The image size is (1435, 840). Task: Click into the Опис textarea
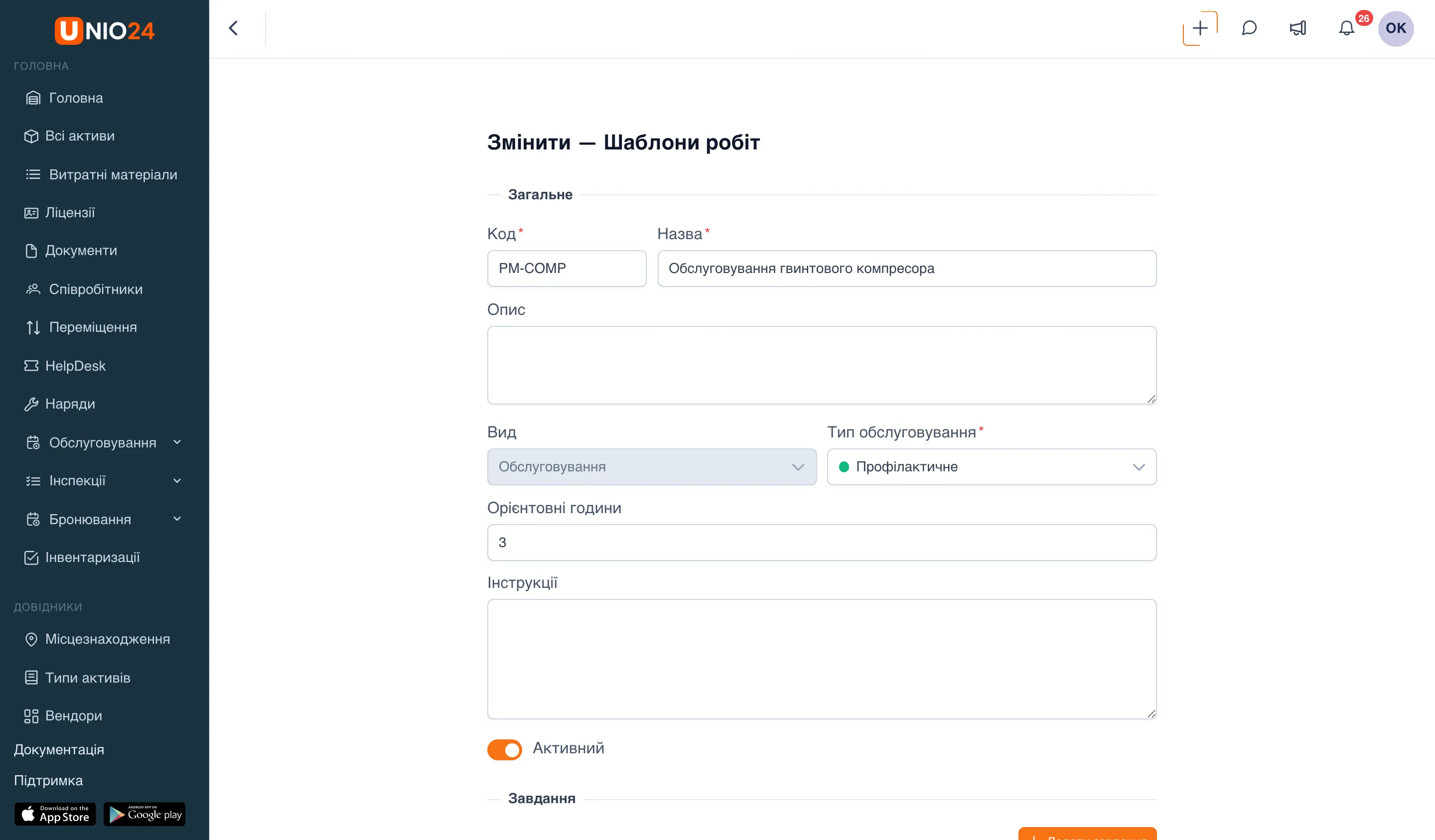coord(822,365)
